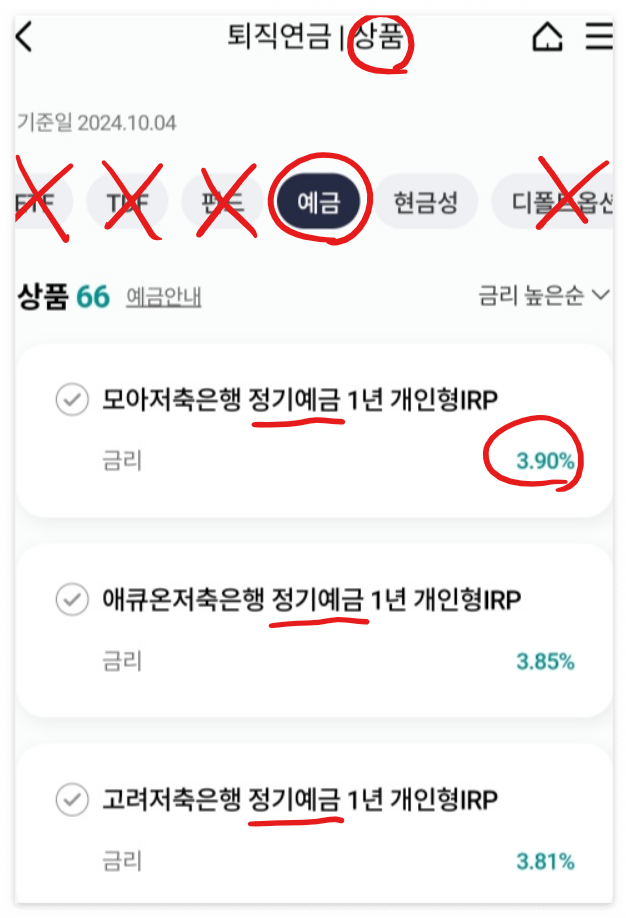Screen dimensions: 628x918
Task: Switch to the 현금성 tab
Action: click(x=425, y=202)
